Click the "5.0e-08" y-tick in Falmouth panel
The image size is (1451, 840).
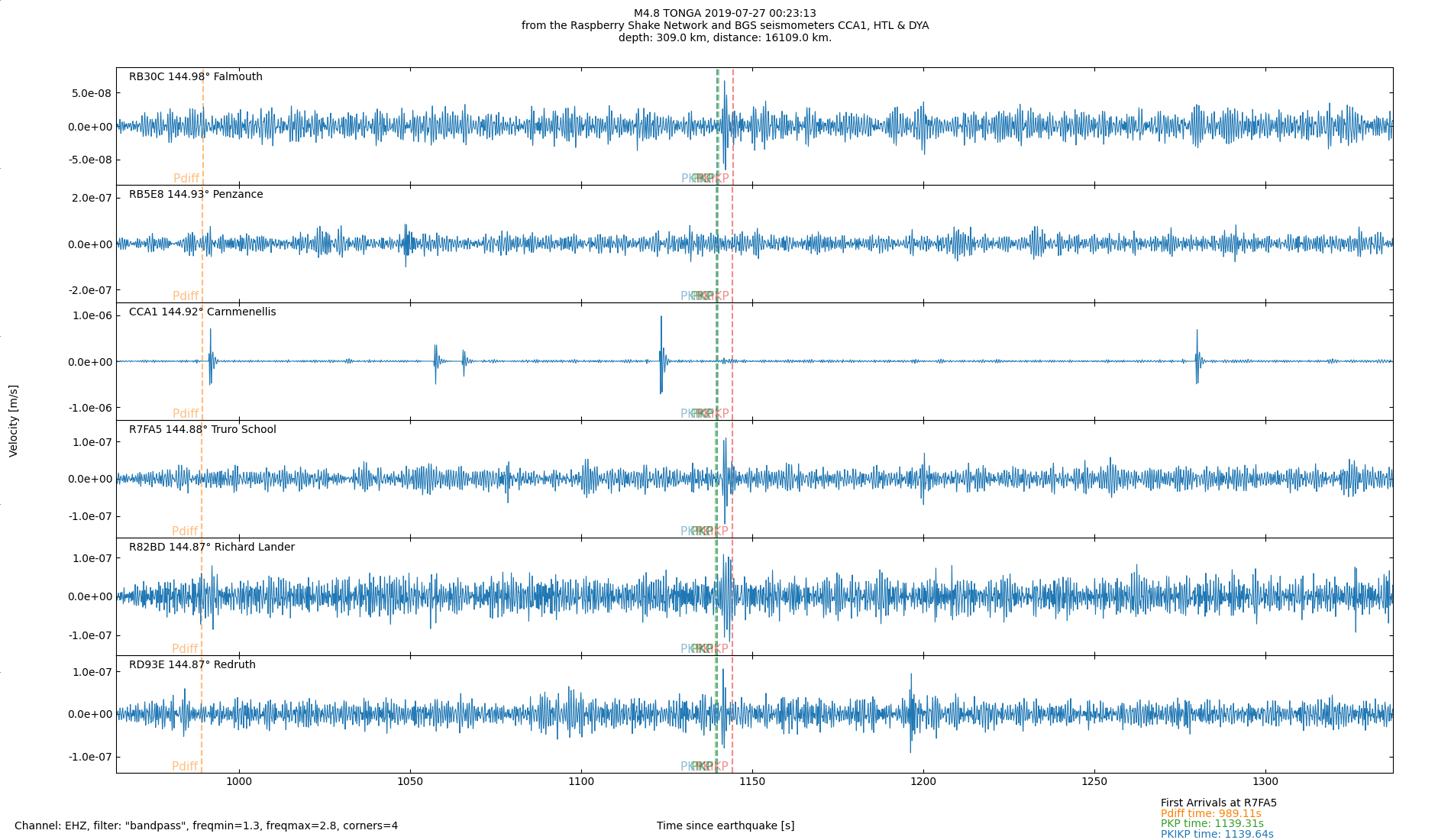[92, 93]
